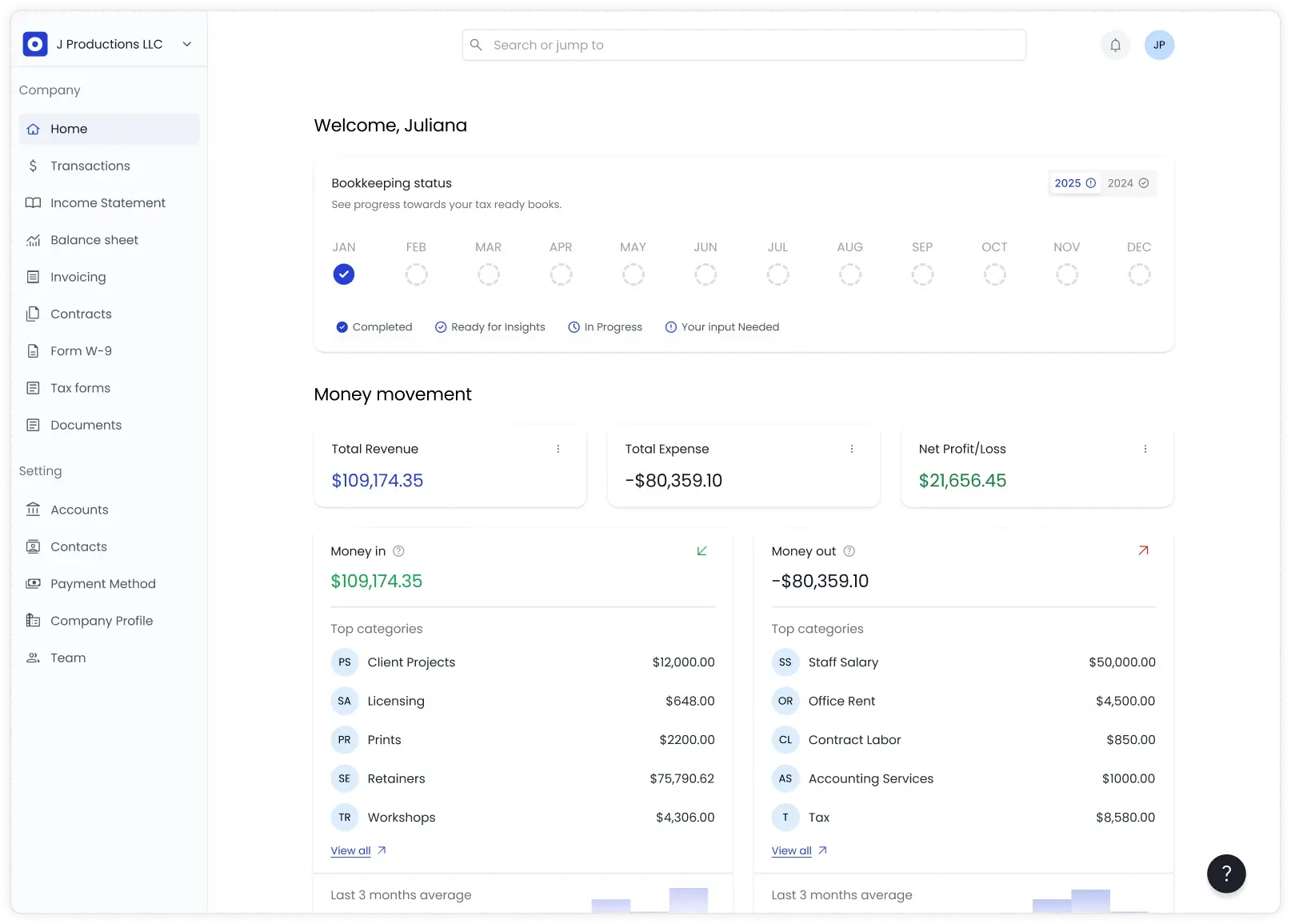
Task: Select the DEC month status circle
Action: [1139, 274]
